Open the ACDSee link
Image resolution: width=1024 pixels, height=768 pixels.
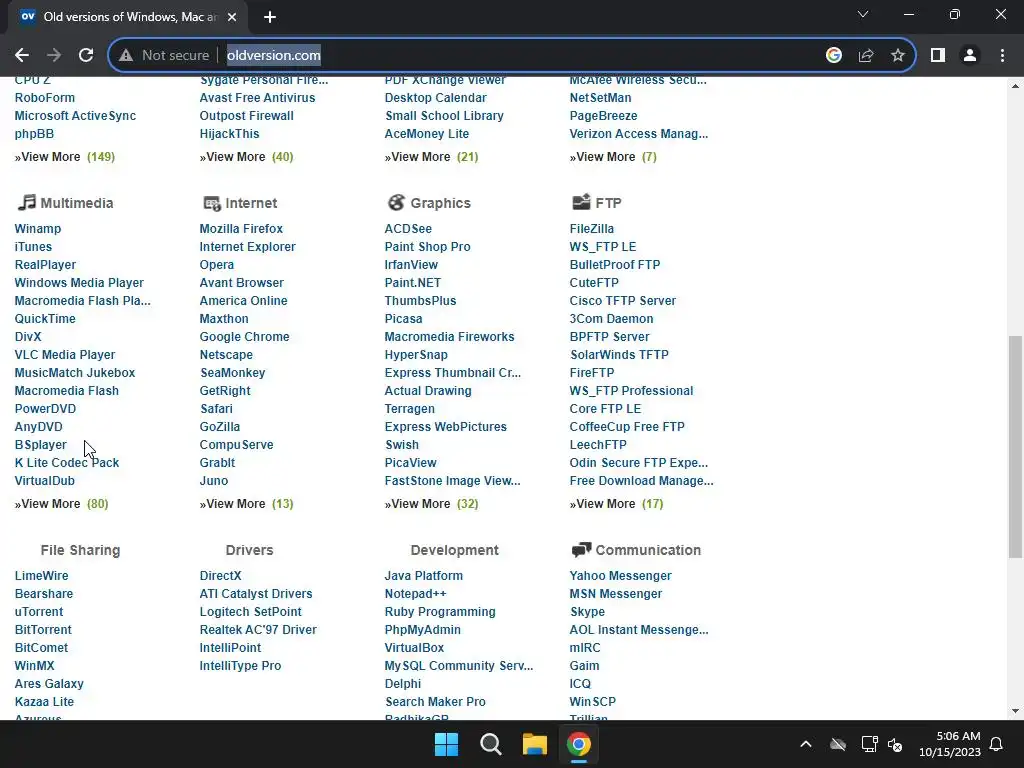click(408, 229)
